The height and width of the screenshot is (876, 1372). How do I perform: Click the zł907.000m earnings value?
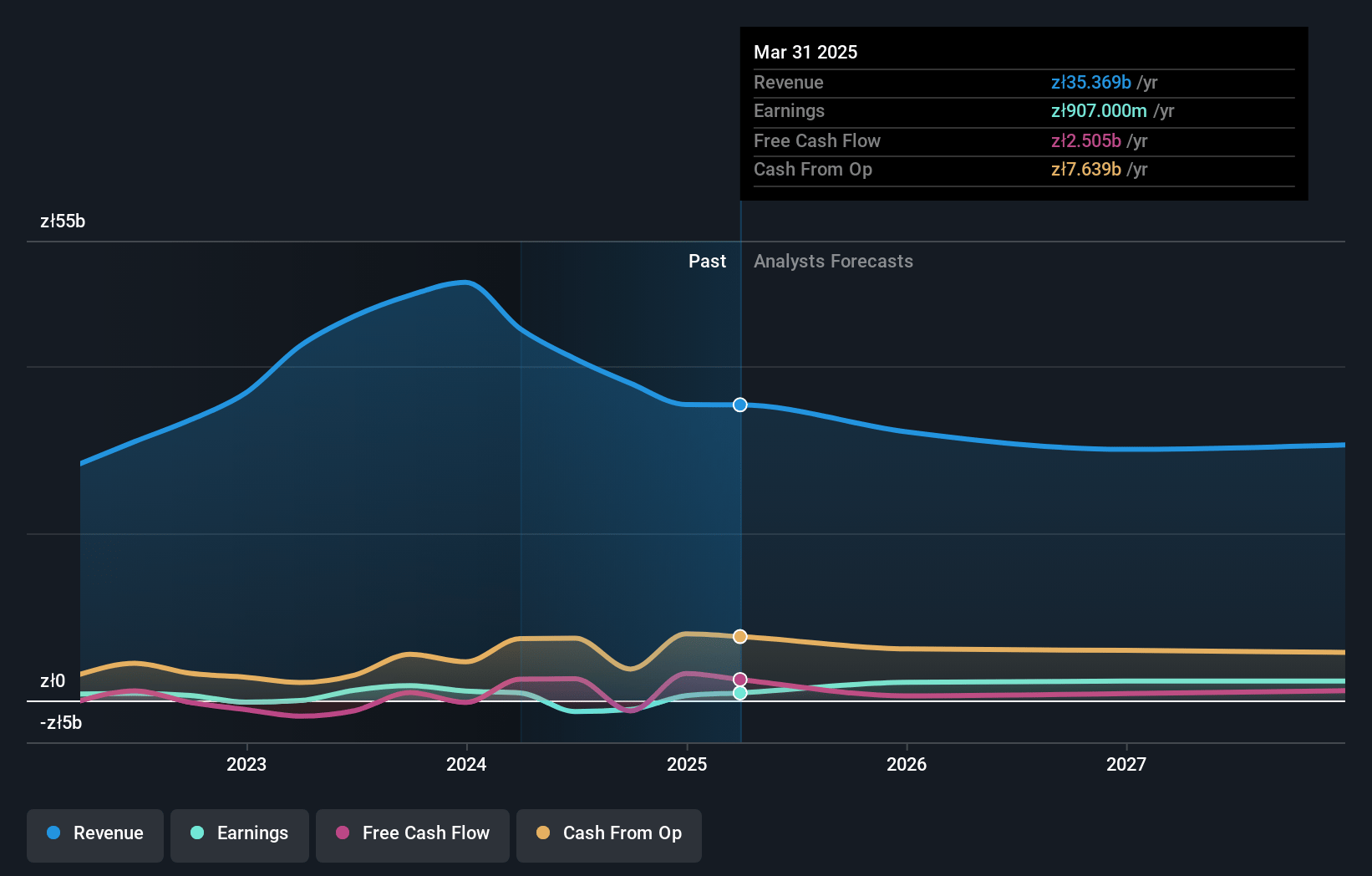pyautogui.click(x=1099, y=111)
